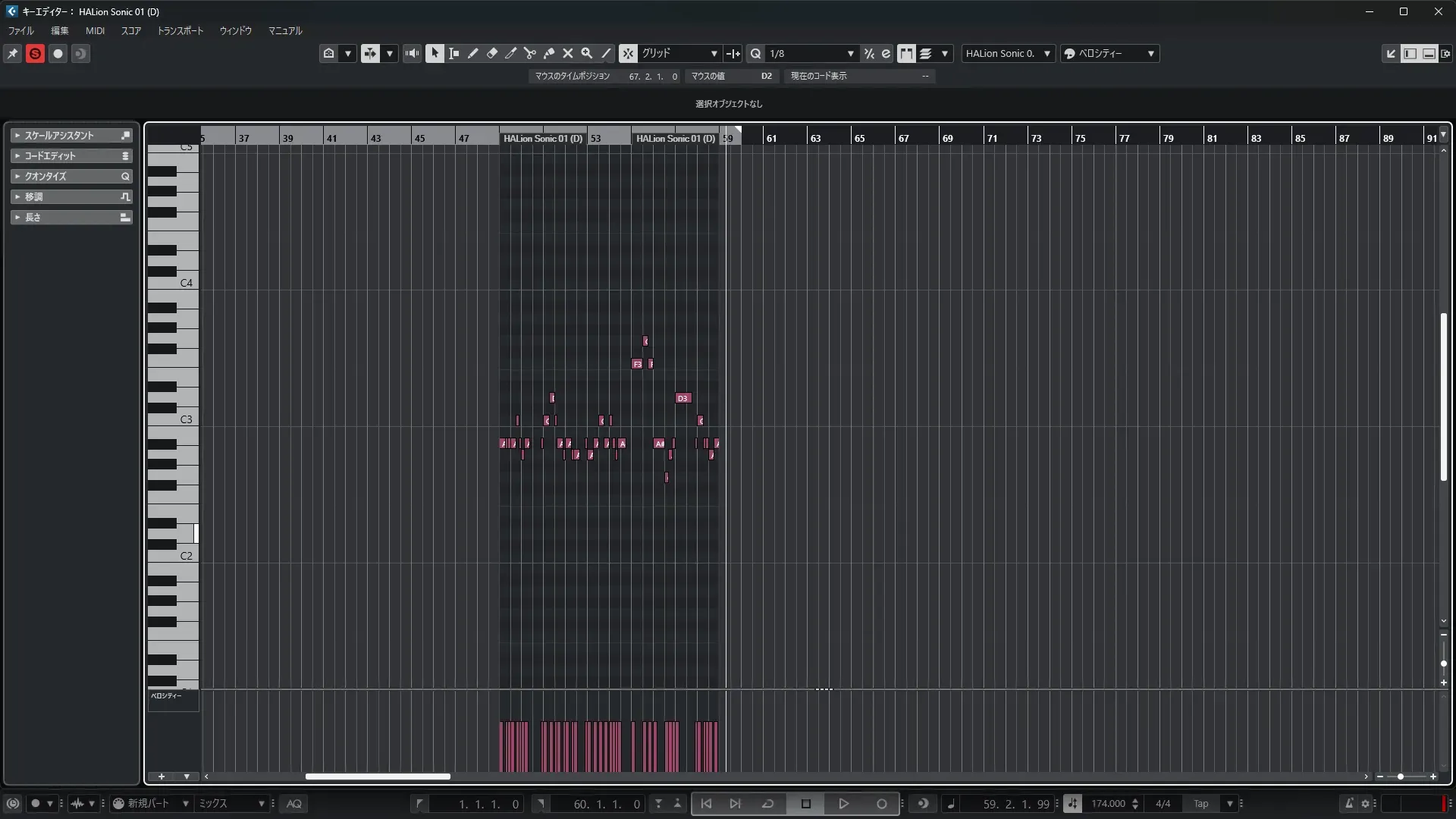Toggle Snap on/off button
Image resolution: width=1456 pixels, height=819 pixels.
coord(628,53)
